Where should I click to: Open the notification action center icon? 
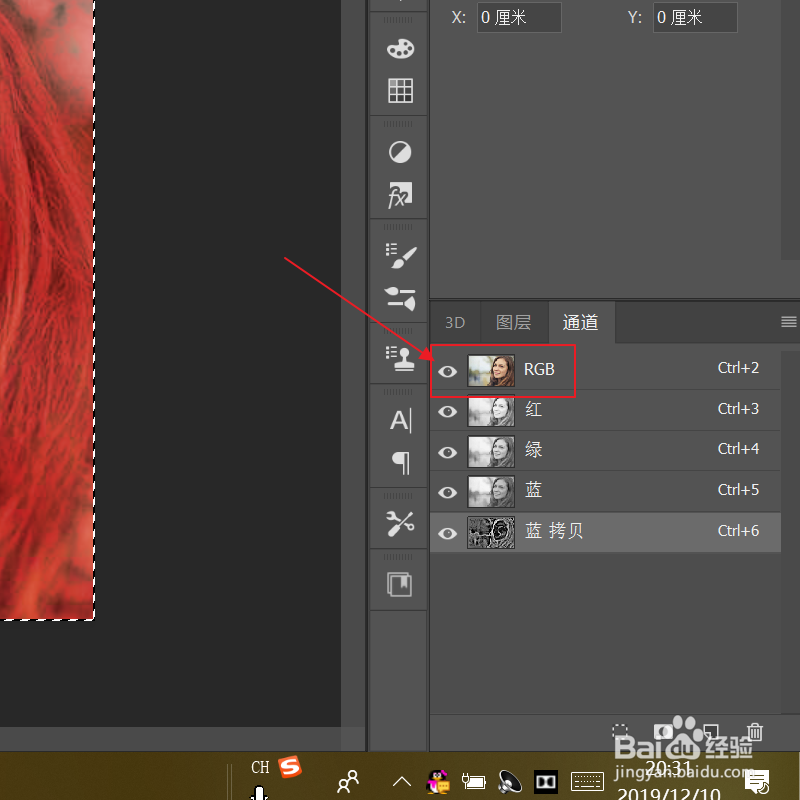(x=757, y=782)
